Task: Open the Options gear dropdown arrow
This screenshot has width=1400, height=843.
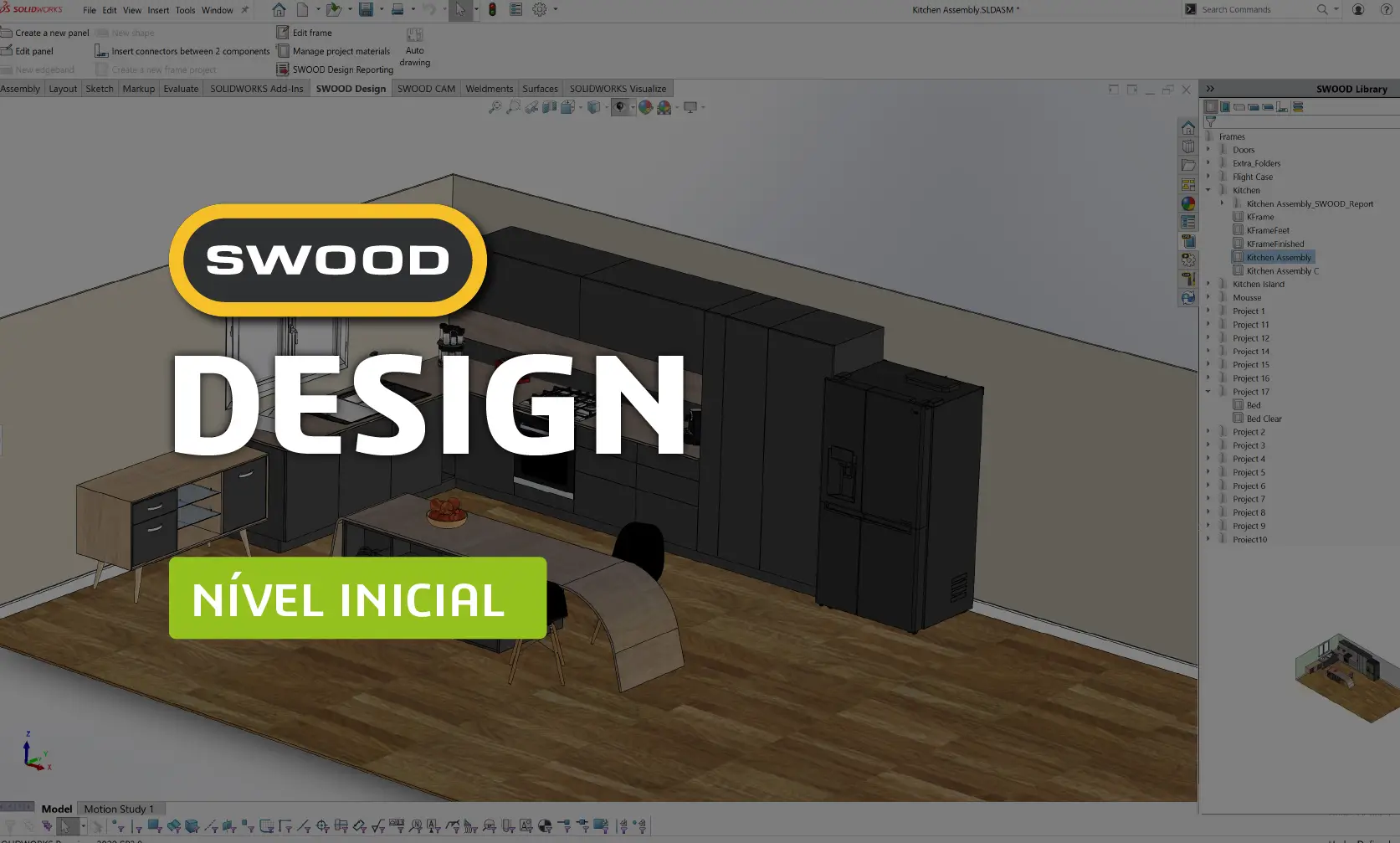Action: [x=556, y=10]
